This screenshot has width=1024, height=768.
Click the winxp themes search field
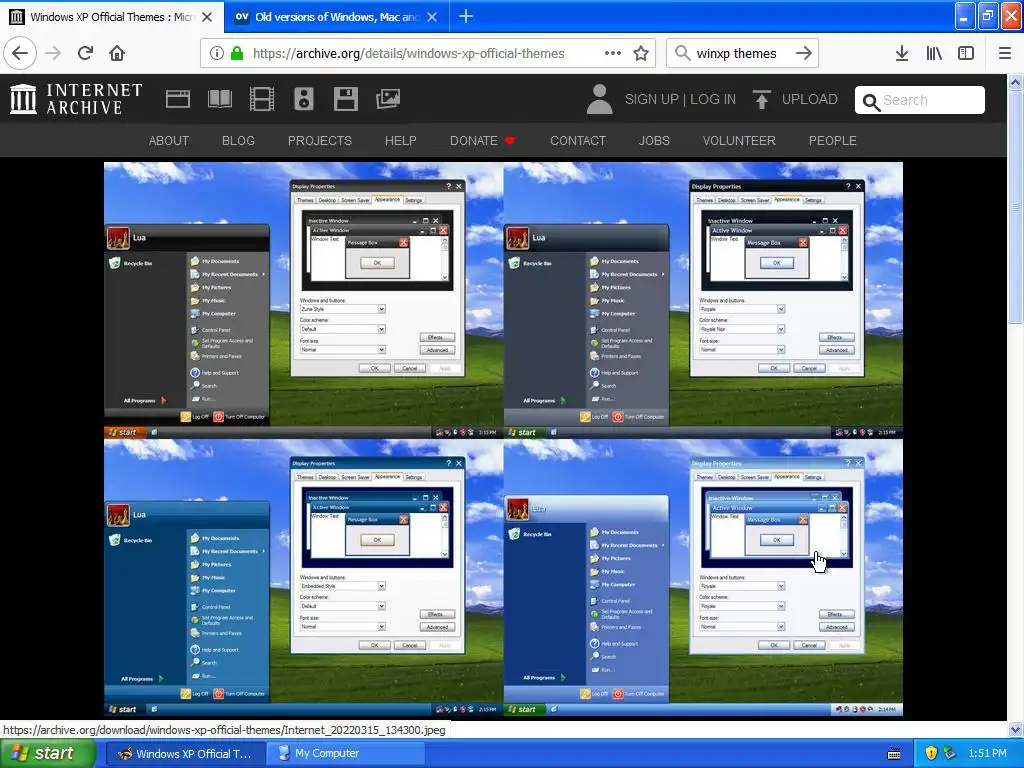click(x=736, y=54)
